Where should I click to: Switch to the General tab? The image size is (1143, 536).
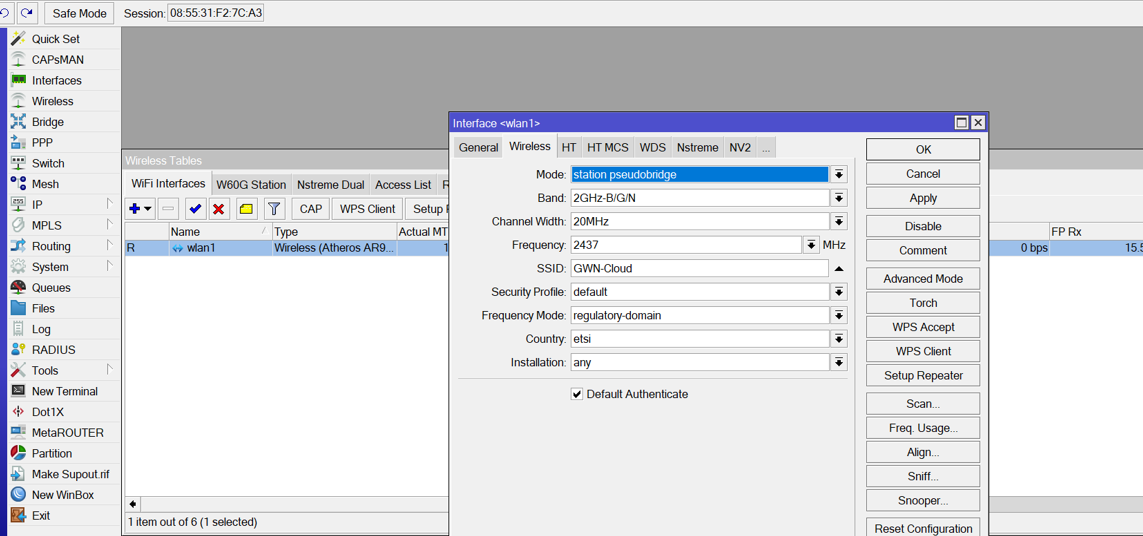pos(478,147)
